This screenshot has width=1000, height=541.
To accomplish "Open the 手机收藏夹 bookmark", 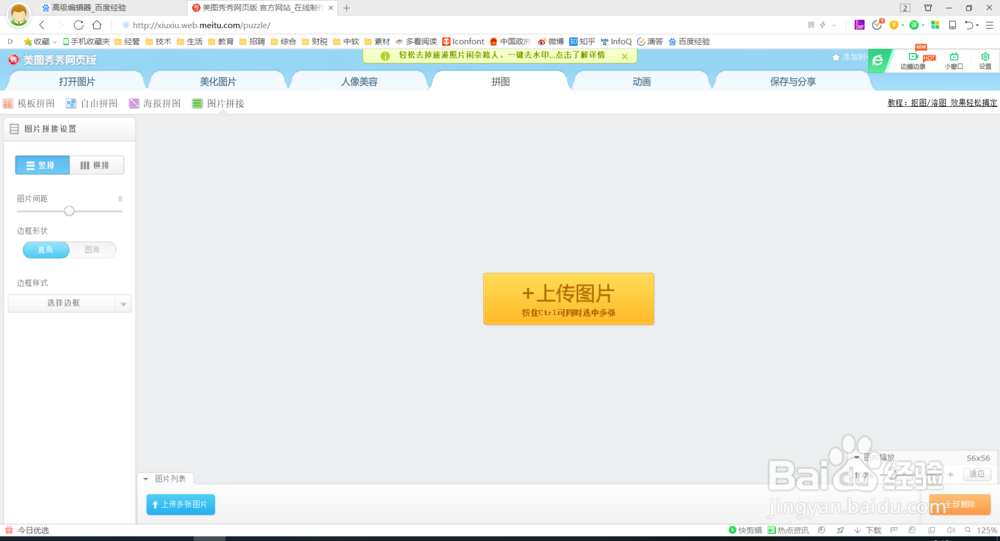I will [86, 41].
